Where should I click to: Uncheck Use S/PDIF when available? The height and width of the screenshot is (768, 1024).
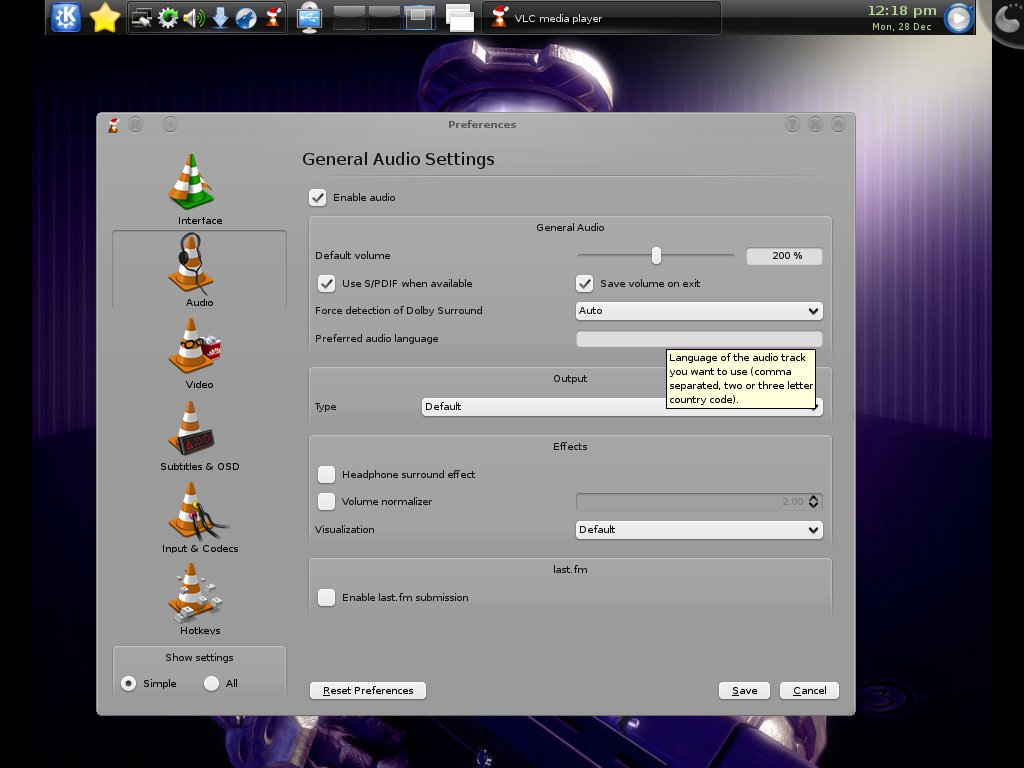pos(326,284)
